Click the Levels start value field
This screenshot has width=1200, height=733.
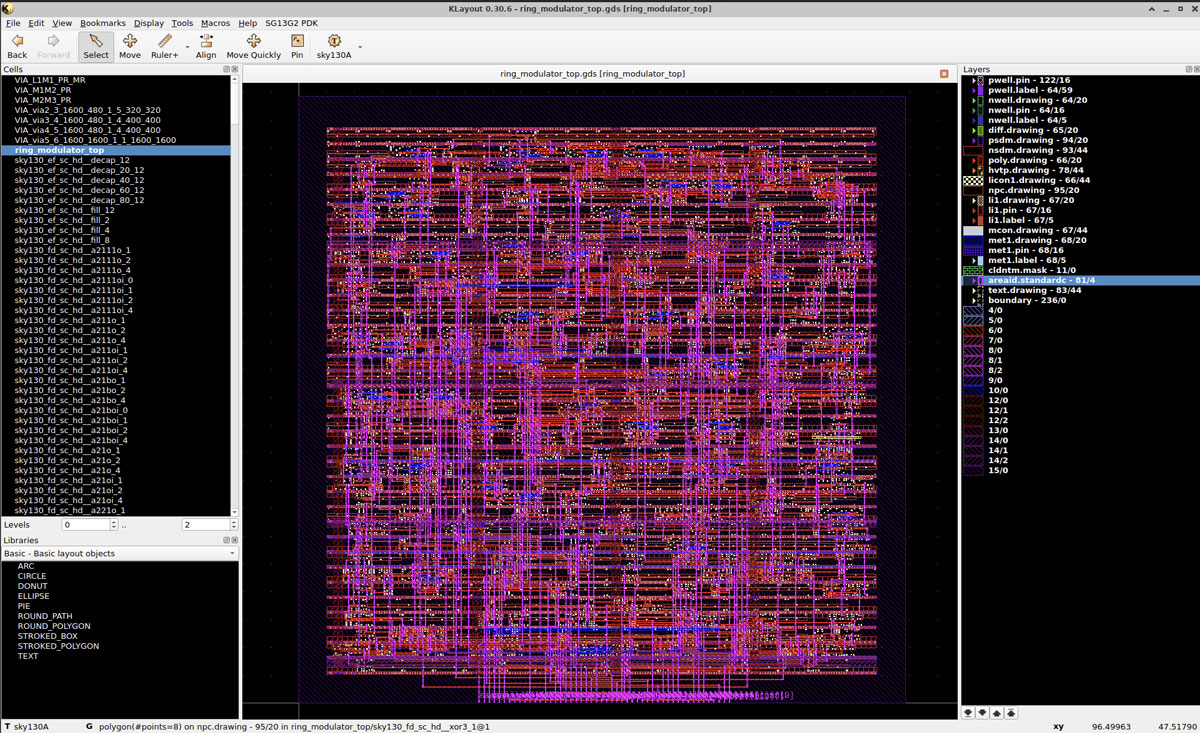[x=85, y=524]
